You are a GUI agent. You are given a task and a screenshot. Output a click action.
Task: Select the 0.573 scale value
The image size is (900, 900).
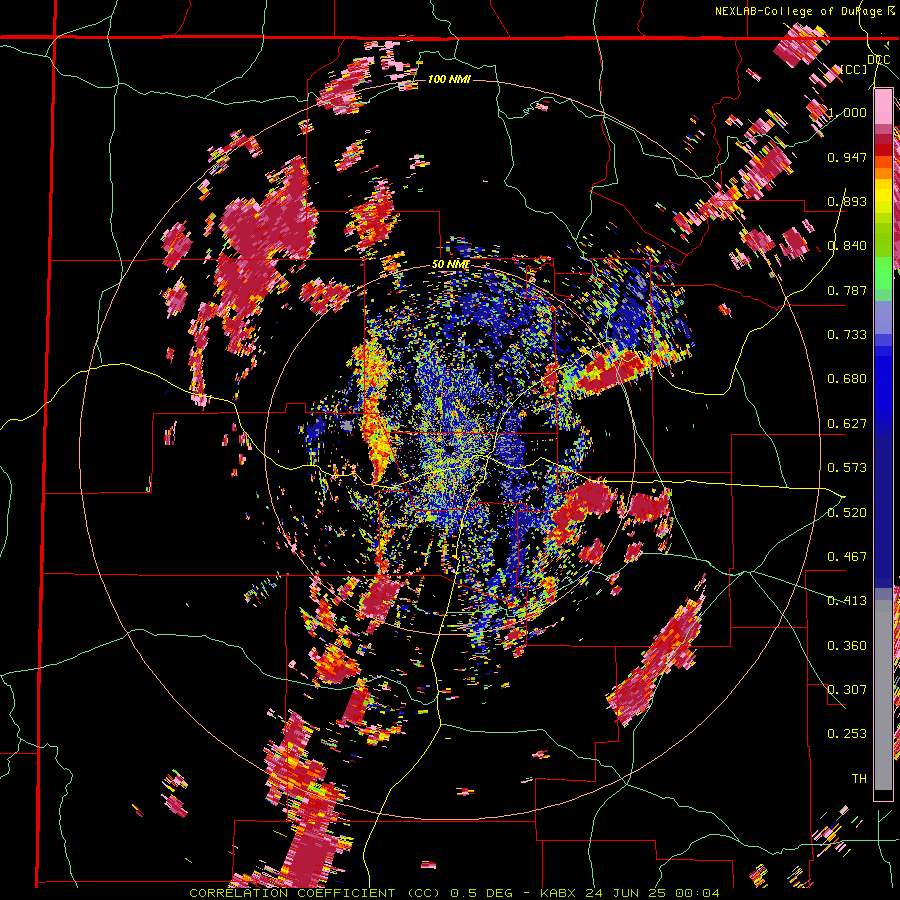click(847, 467)
